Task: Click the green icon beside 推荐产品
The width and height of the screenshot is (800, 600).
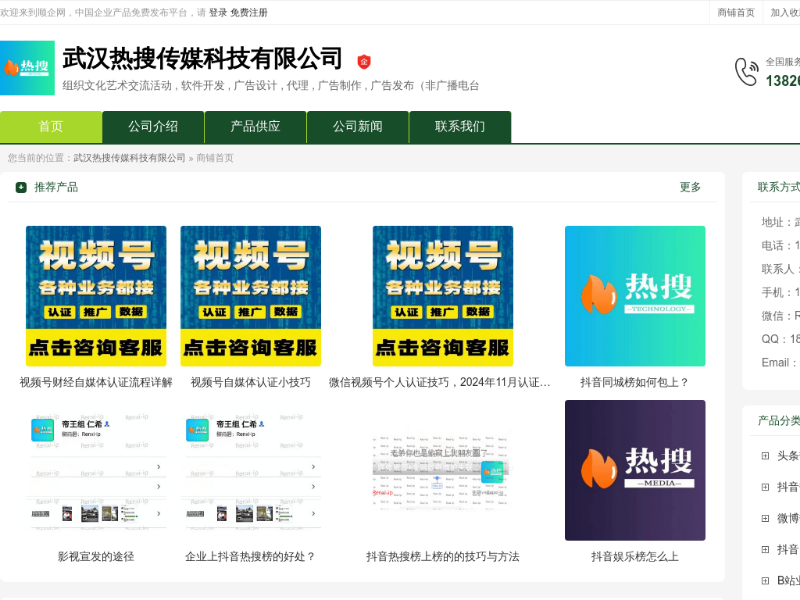Action: (21, 187)
